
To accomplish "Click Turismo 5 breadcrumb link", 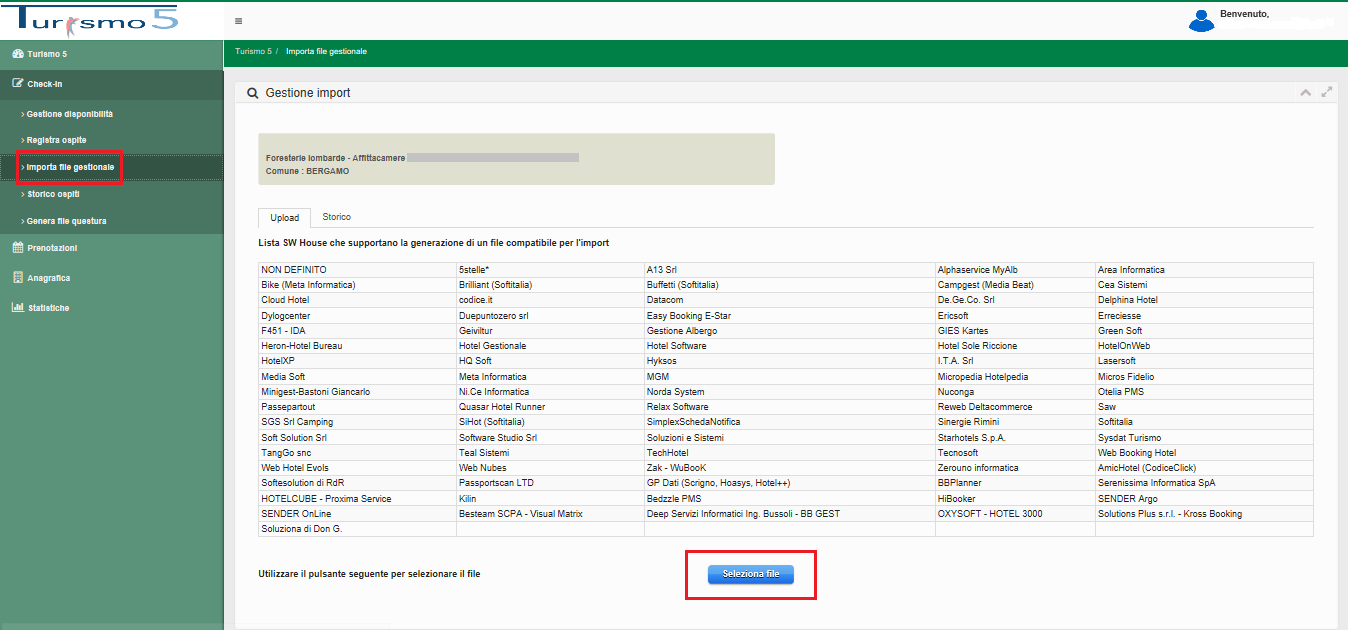I will (253, 51).
